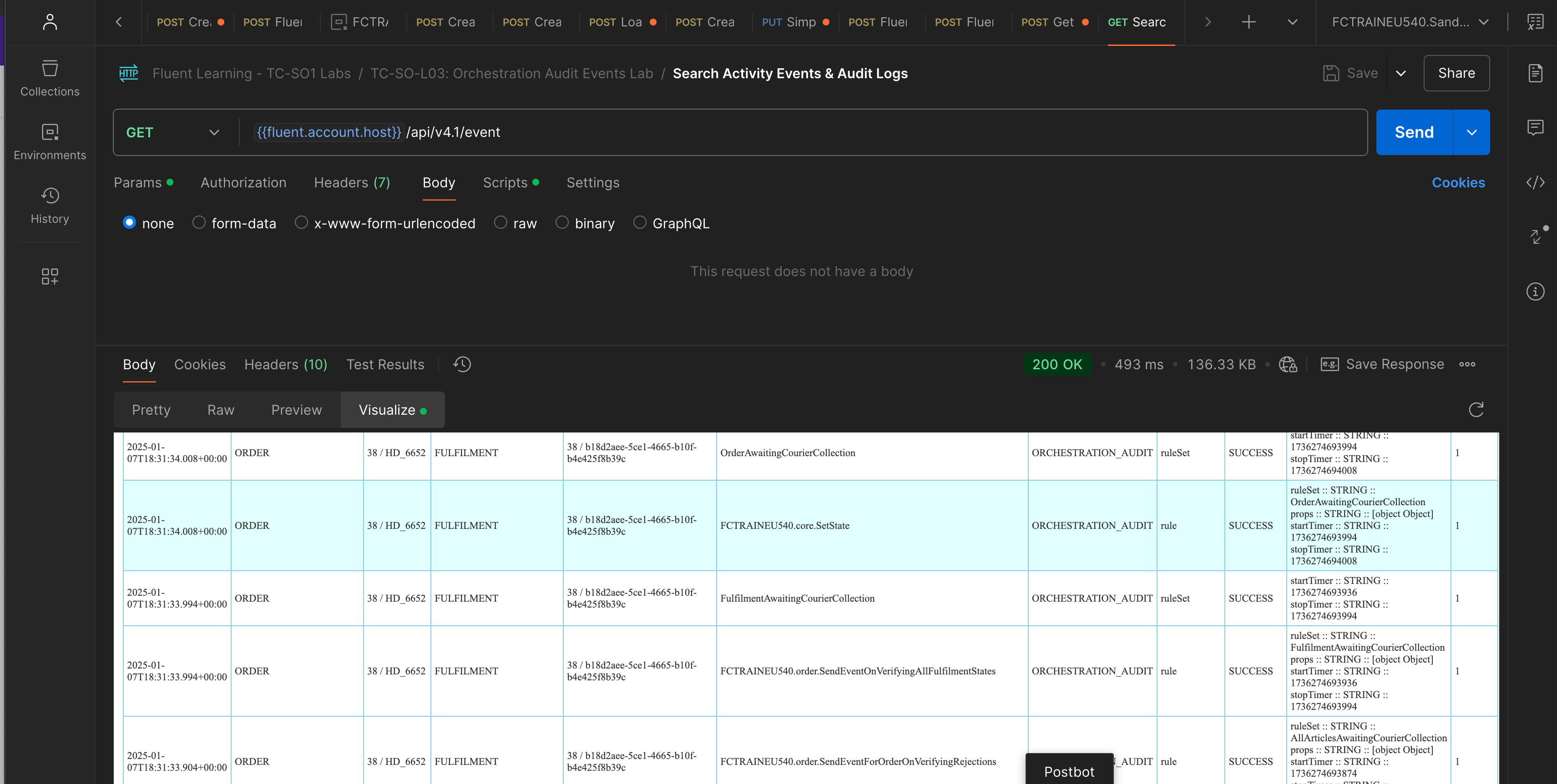Select the raw body type radio button

500,223
